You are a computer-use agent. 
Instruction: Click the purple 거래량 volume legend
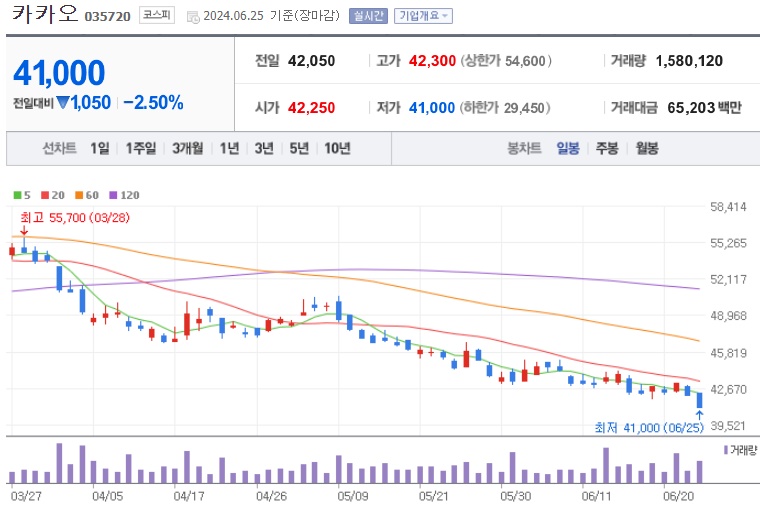(740, 450)
